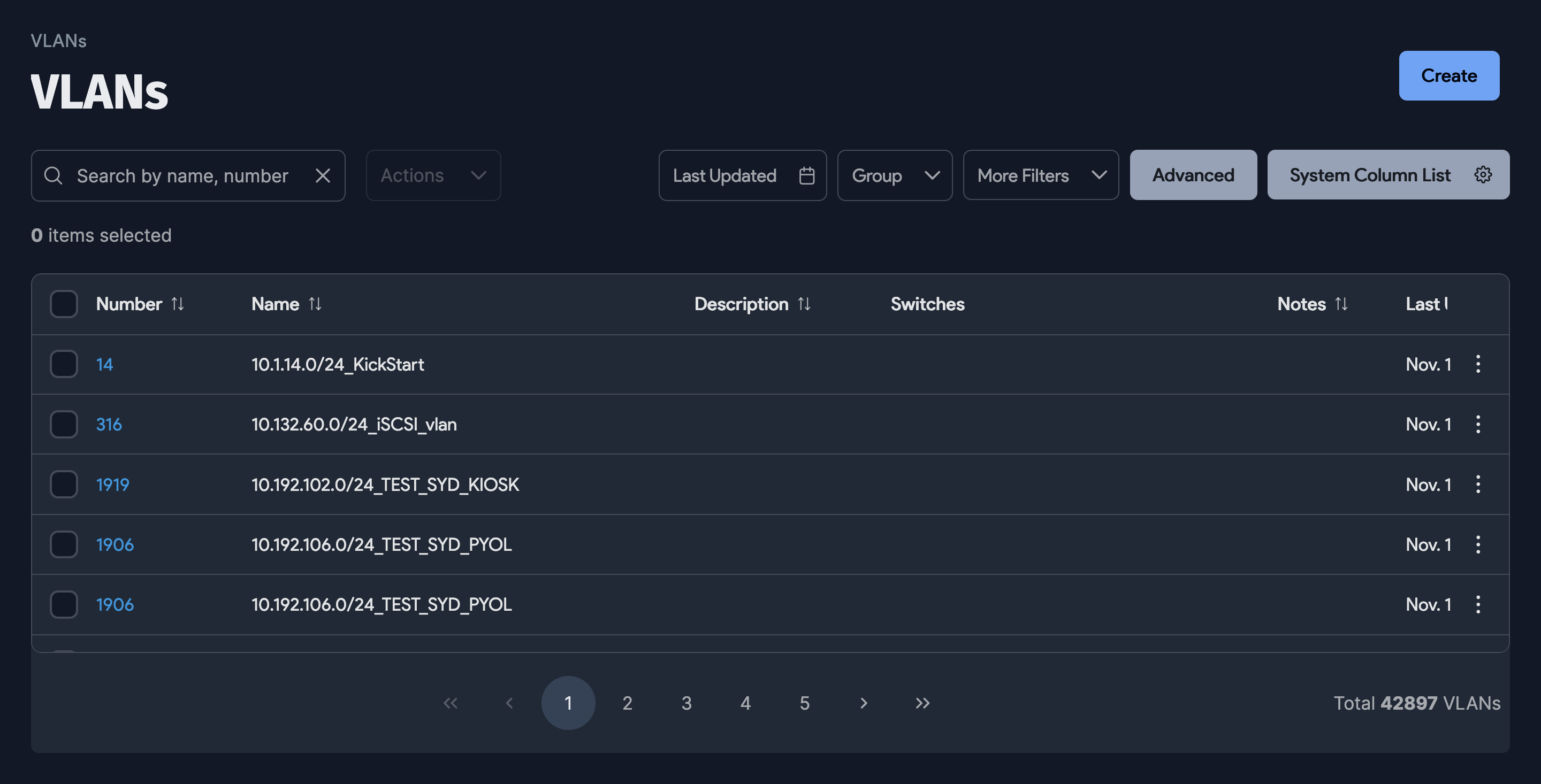Open the three-dot menu for VLAN 14

[x=1478, y=364]
